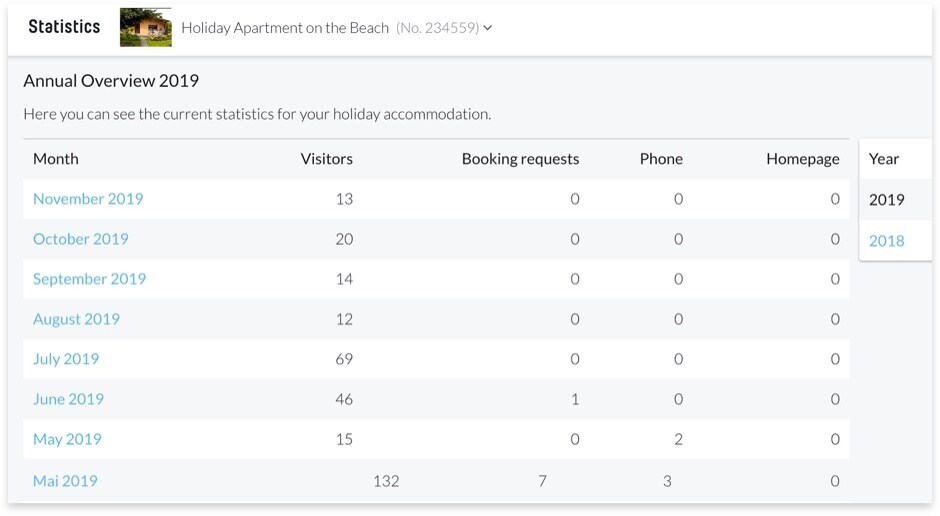Viewport: 940px width, 516px height.
Task: Click the Phone column header
Action: pos(661,159)
